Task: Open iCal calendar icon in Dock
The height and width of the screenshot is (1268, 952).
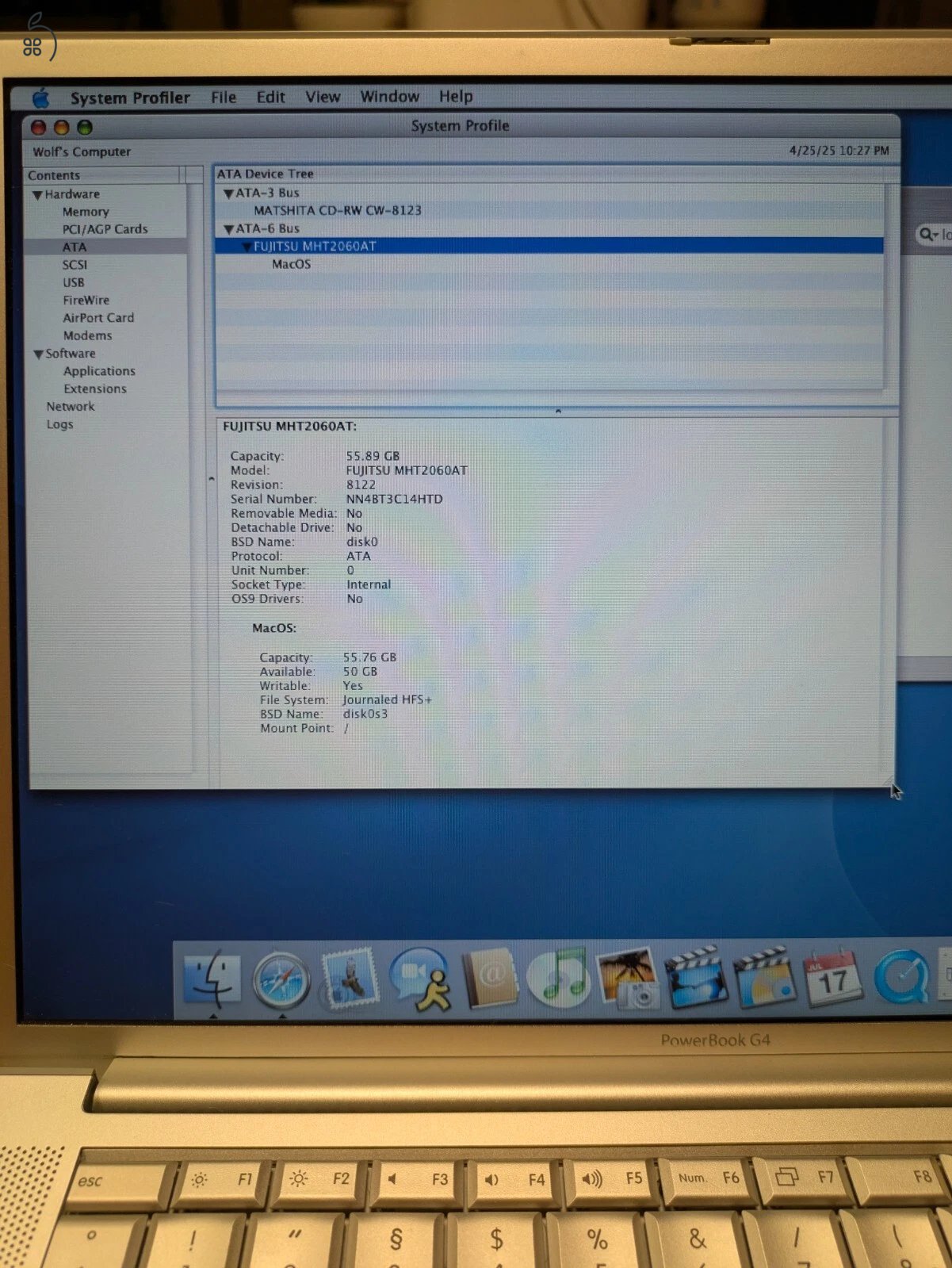Action: pyautogui.click(x=832, y=977)
